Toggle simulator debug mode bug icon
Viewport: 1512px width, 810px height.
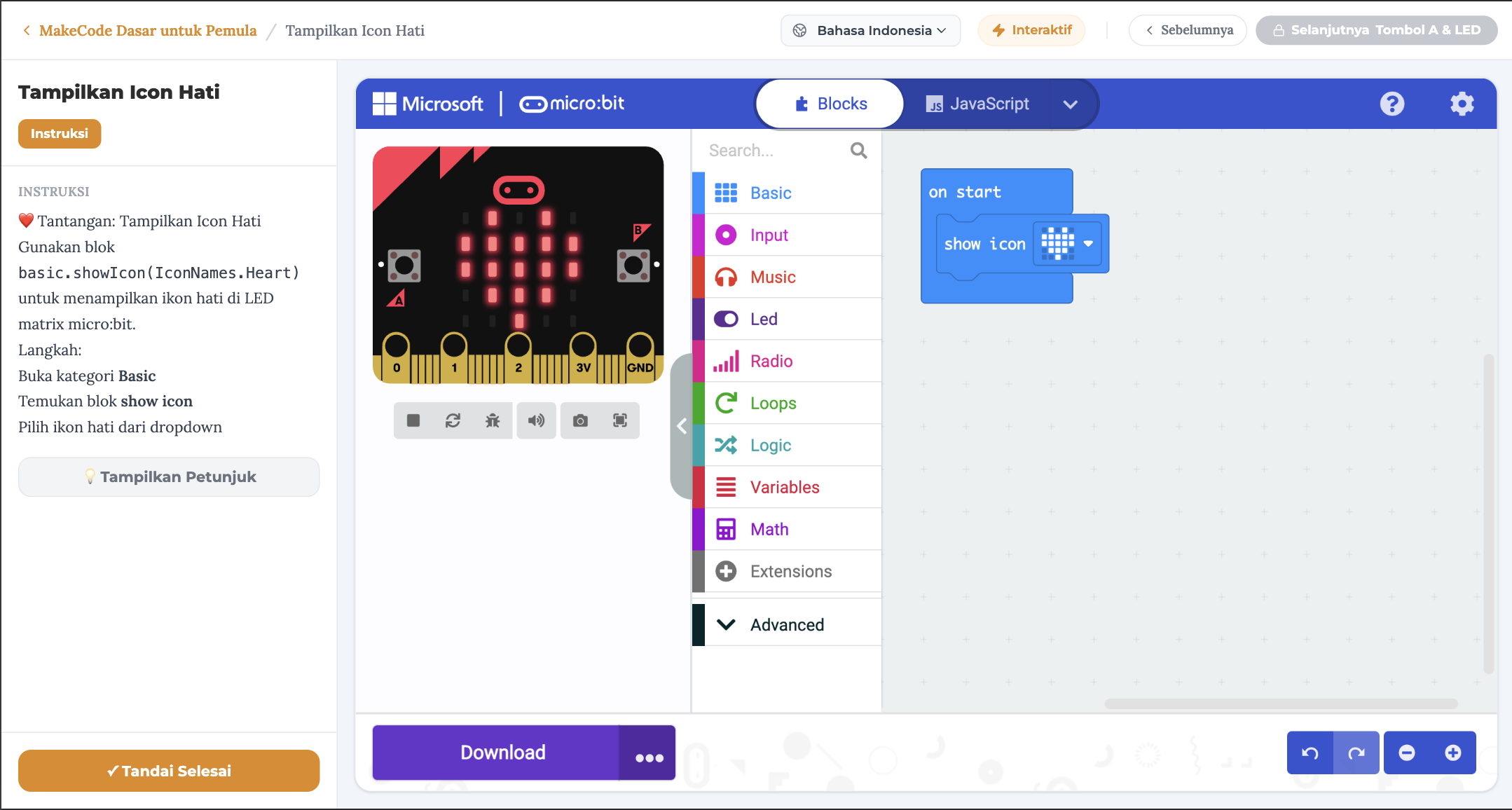(493, 420)
